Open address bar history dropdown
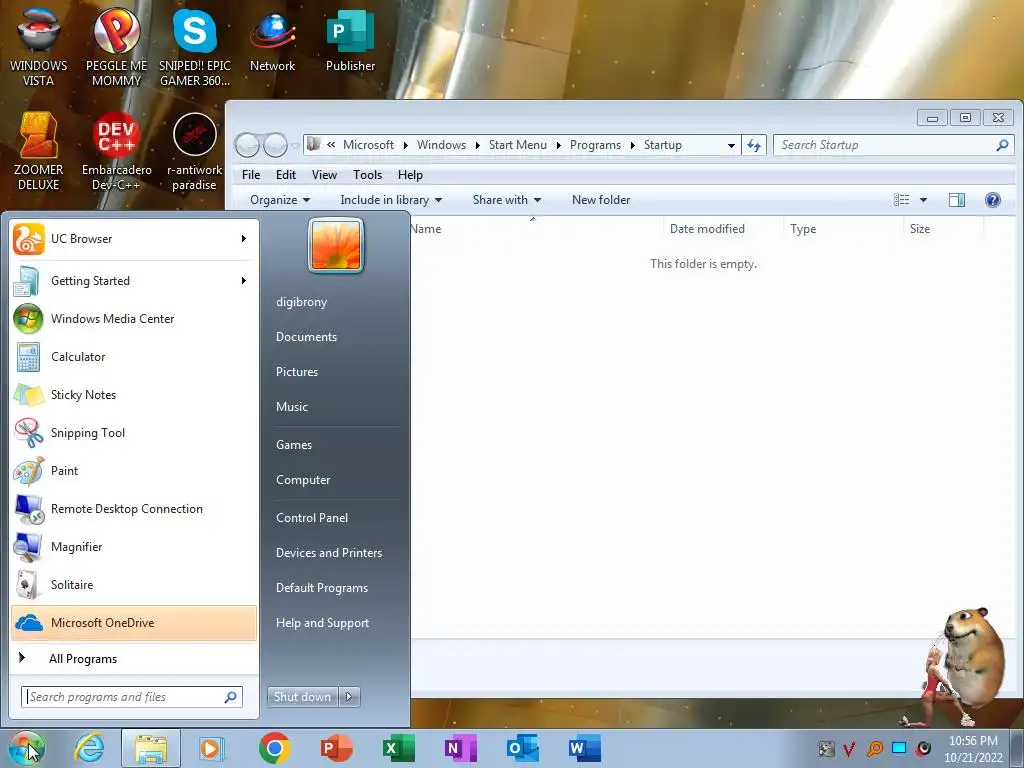 pos(731,146)
